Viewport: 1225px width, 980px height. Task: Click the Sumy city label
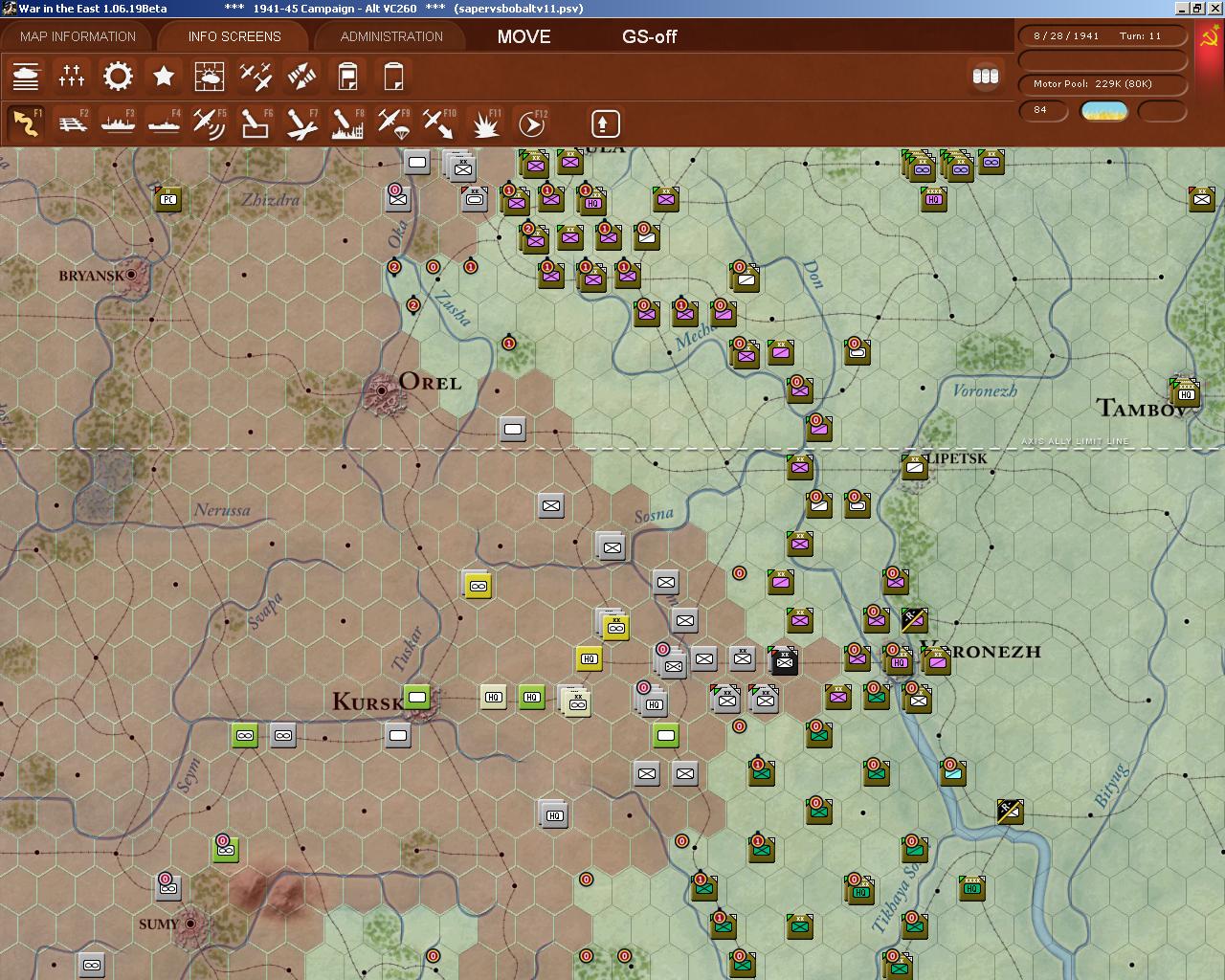159,924
